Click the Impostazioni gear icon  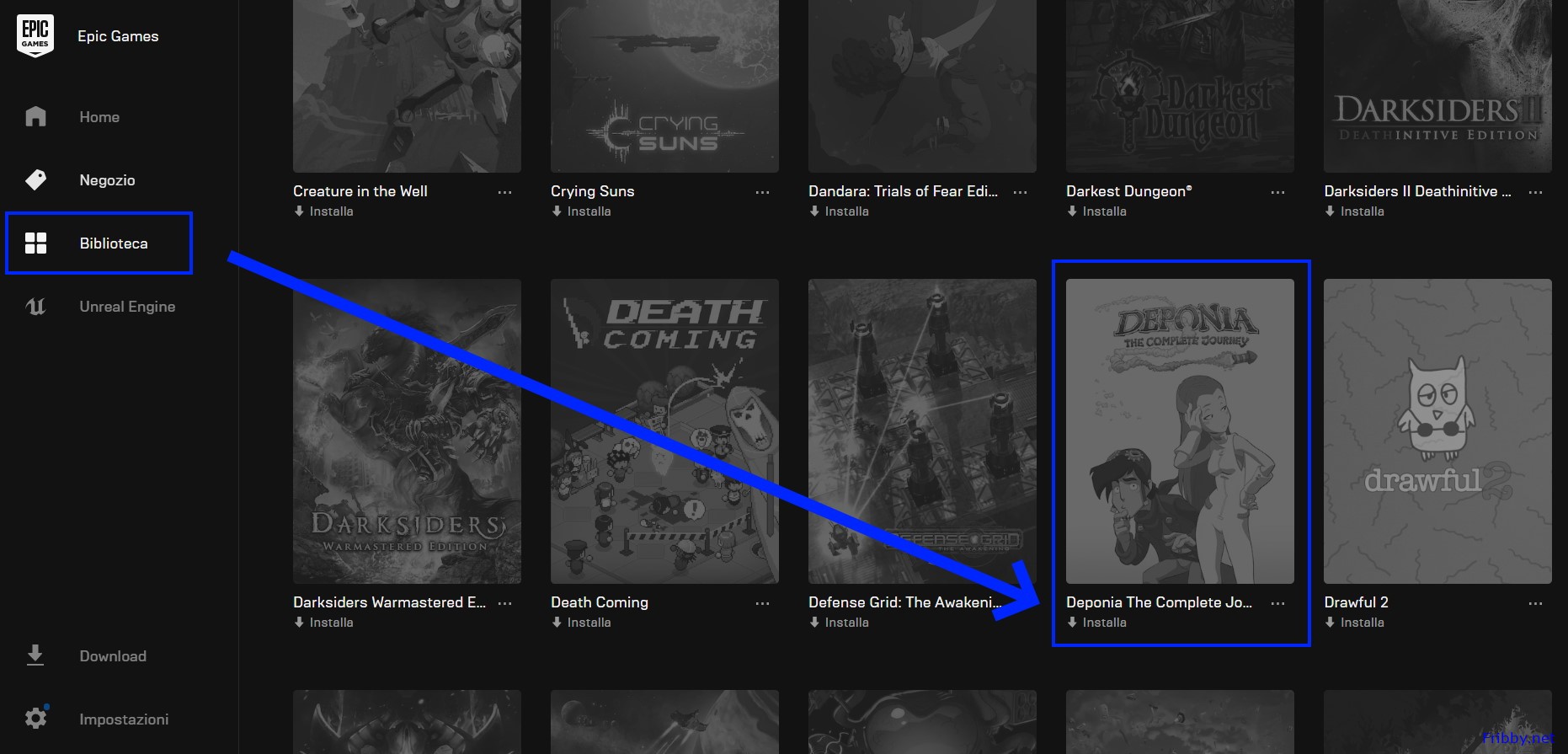pyautogui.click(x=35, y=719)
